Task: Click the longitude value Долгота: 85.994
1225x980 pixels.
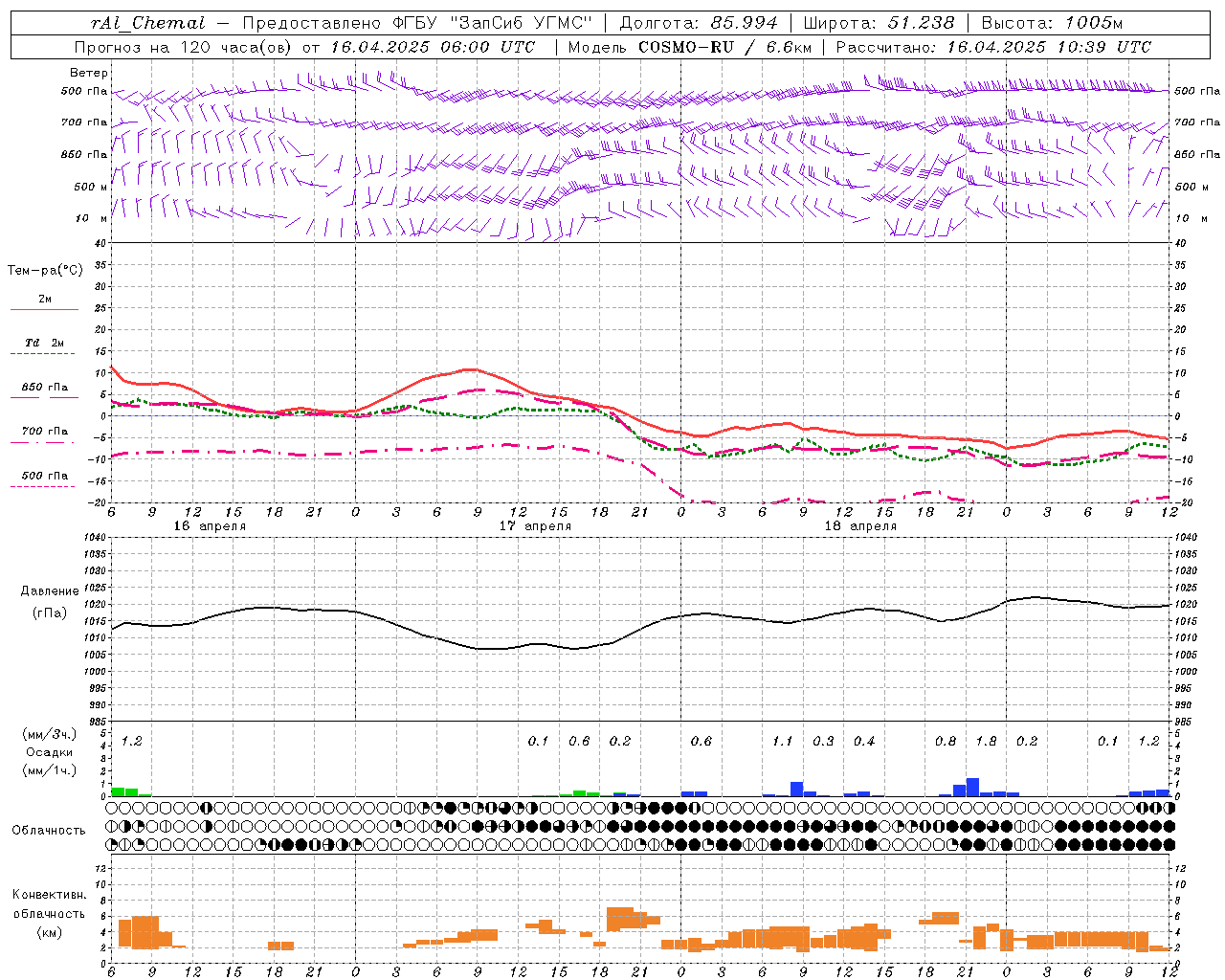Action: pyautogui.click(x=700, y=23)
